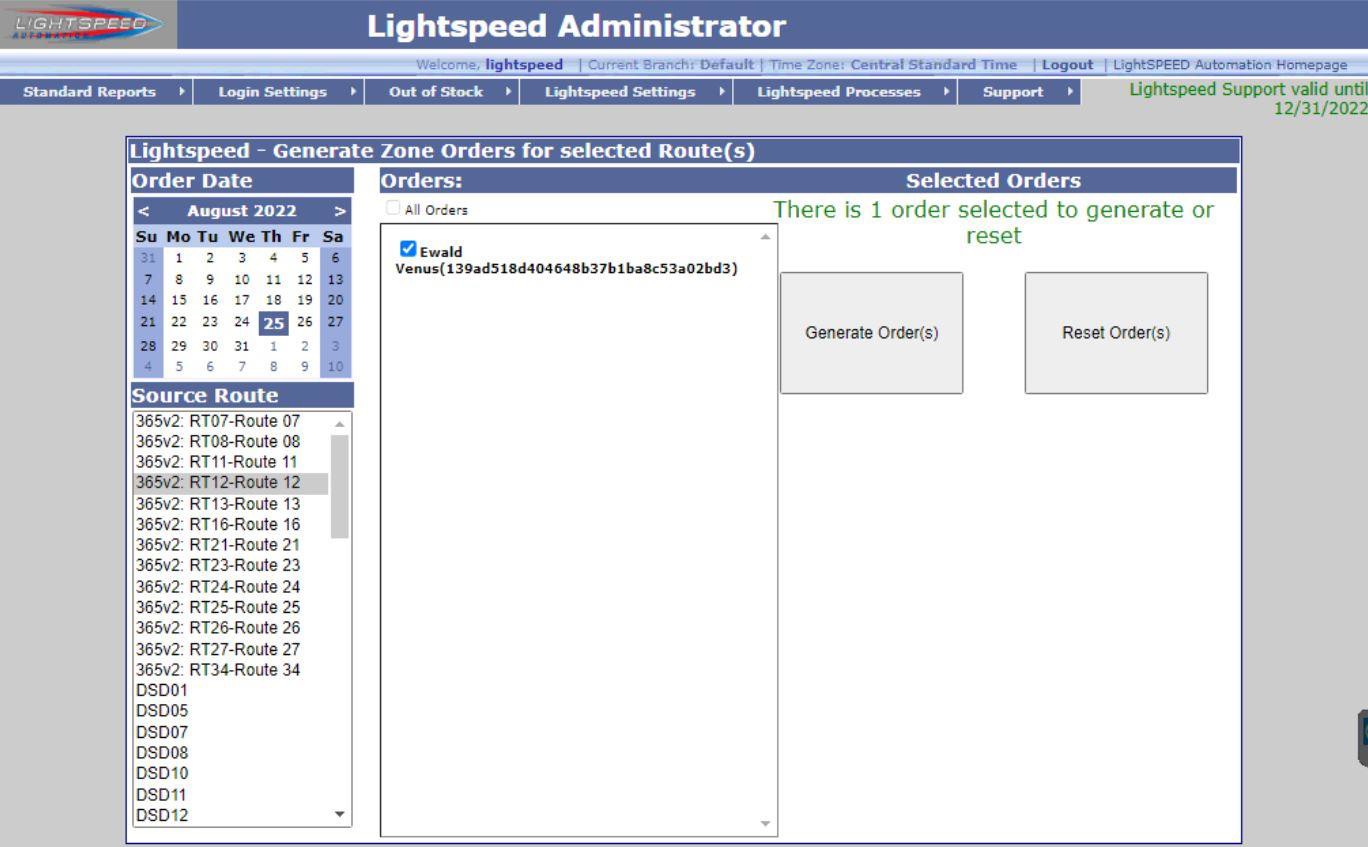Image resolution: width=1368 pixels, height=847 pixels.
Task: Select source route RT08-Route 08
Action: click(x=232, y=441)
